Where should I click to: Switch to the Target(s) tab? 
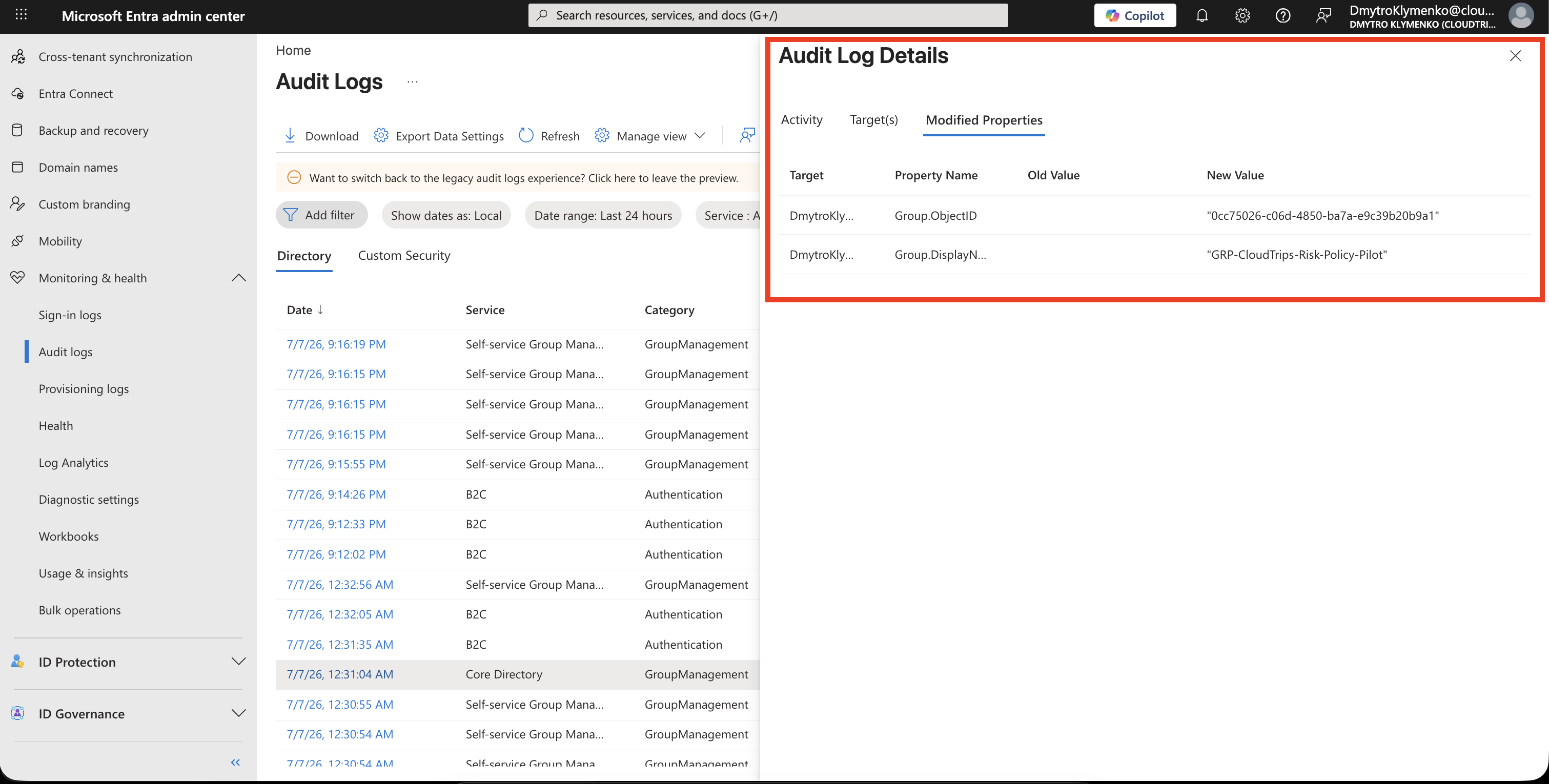874,119
